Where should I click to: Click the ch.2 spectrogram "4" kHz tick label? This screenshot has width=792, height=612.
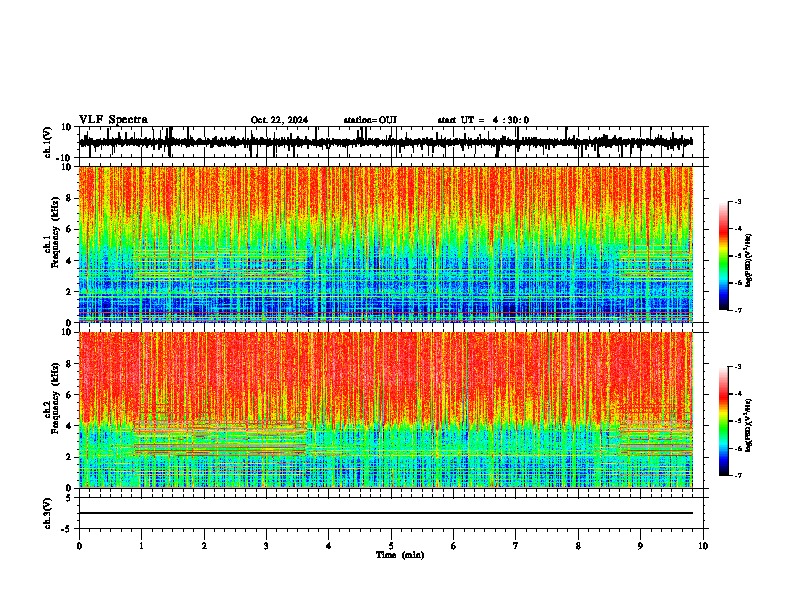[x=69, y=426]
